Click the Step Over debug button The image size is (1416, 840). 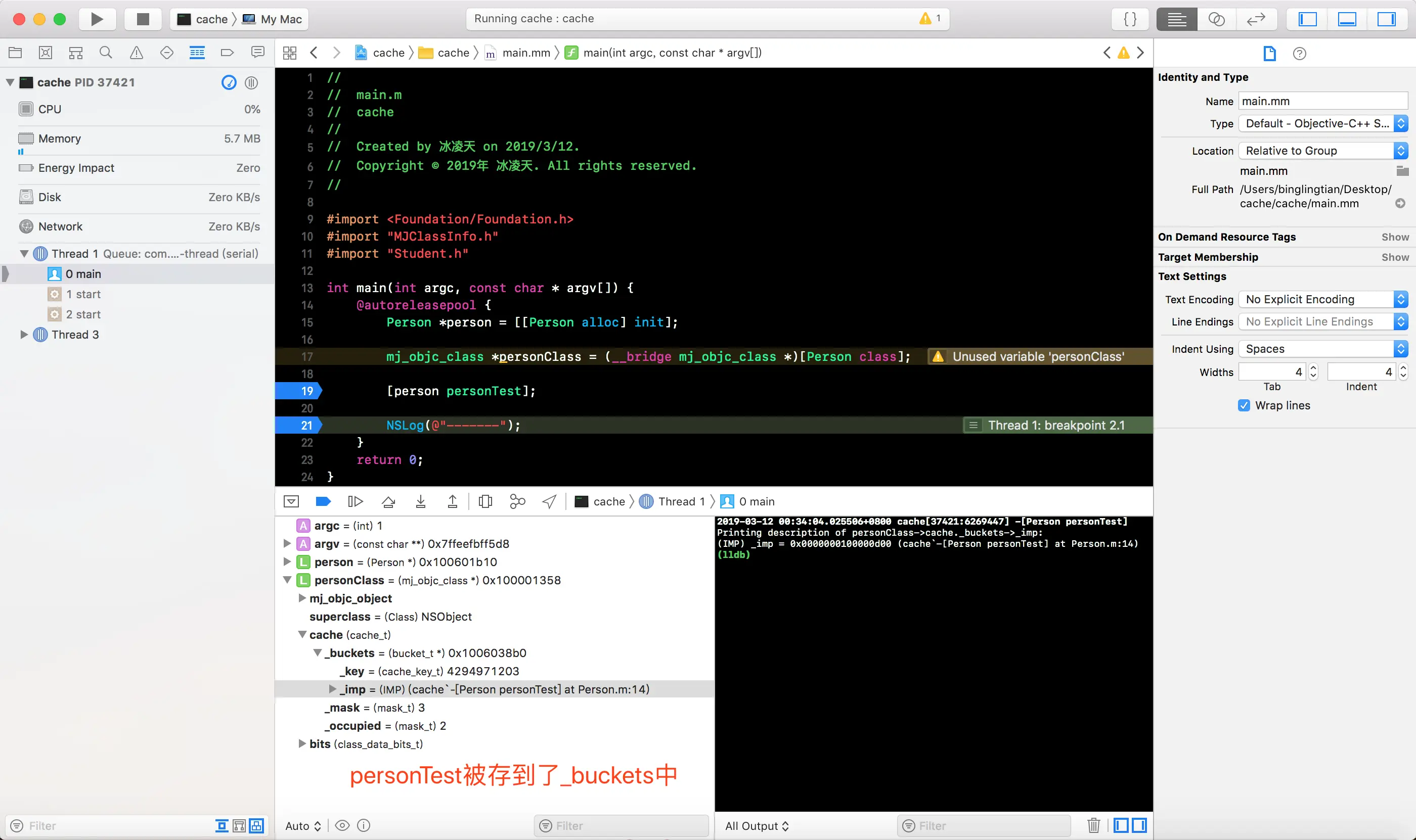click(388, 501)
